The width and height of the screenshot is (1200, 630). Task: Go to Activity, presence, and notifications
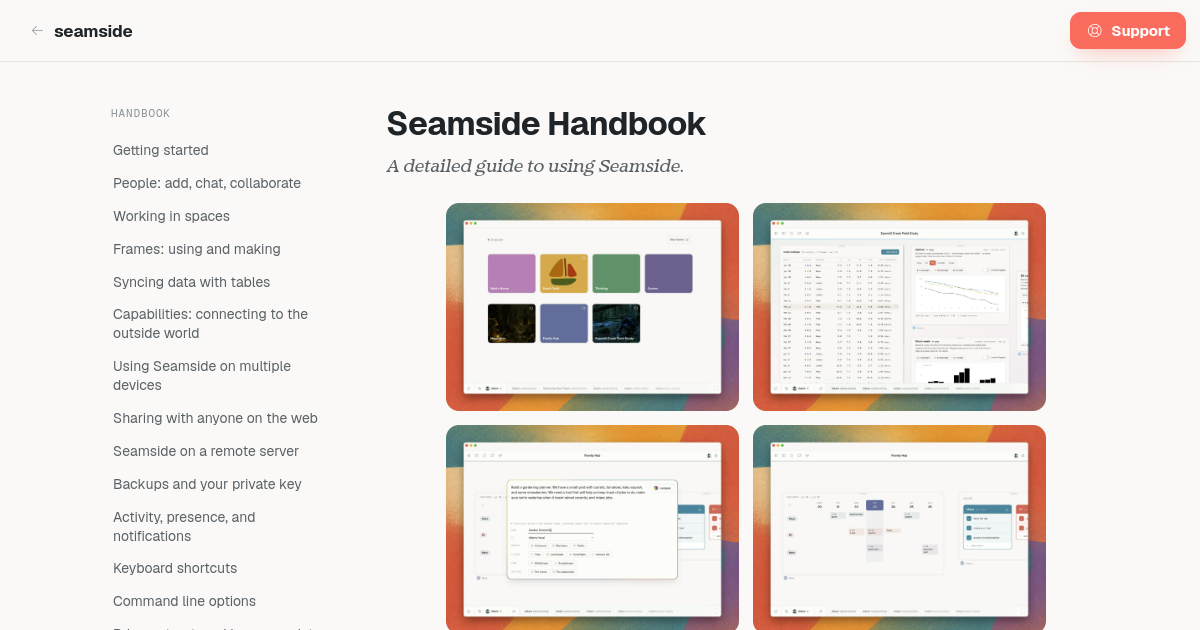[x=184, y=527]
